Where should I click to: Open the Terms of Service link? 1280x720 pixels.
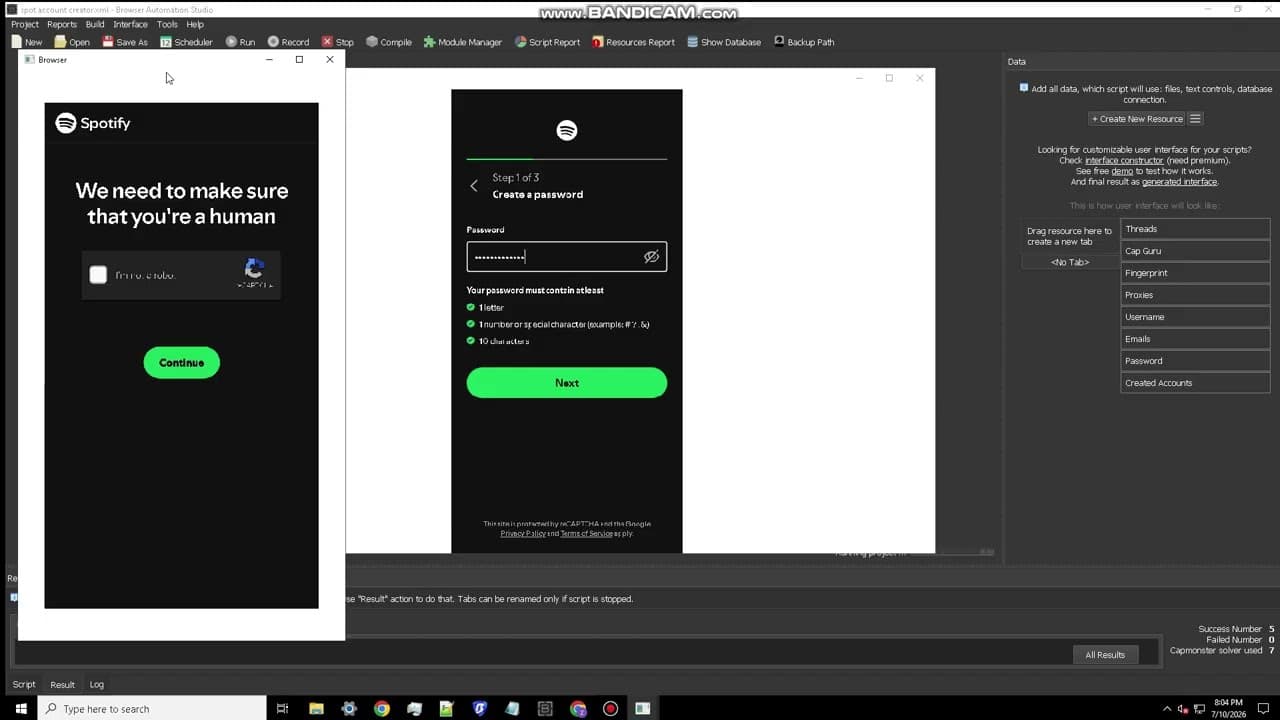[x=586, y=534]
